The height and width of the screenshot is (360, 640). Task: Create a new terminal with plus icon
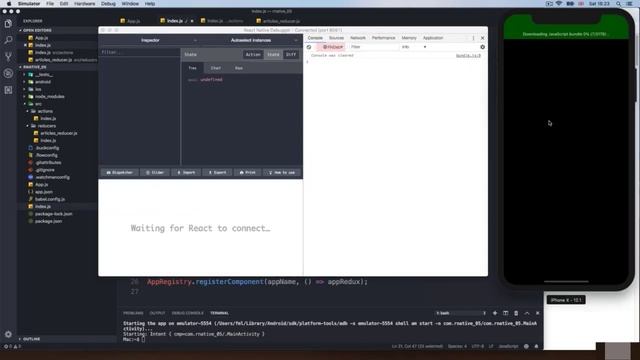(495, 313)
